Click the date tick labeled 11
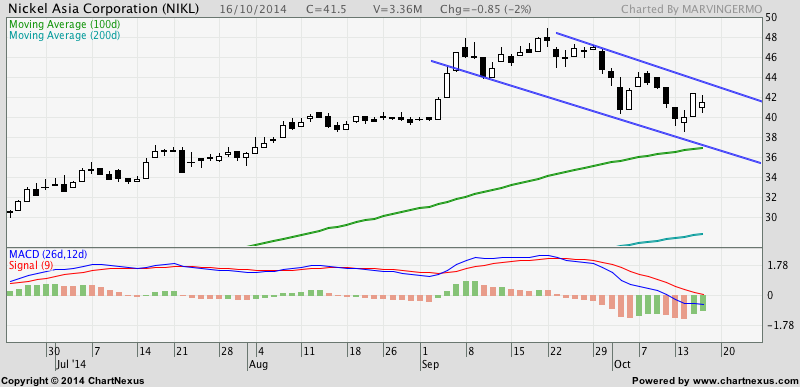Image resolution: width=800 pixels, height=387 pixels. click(x=308, y=351)
